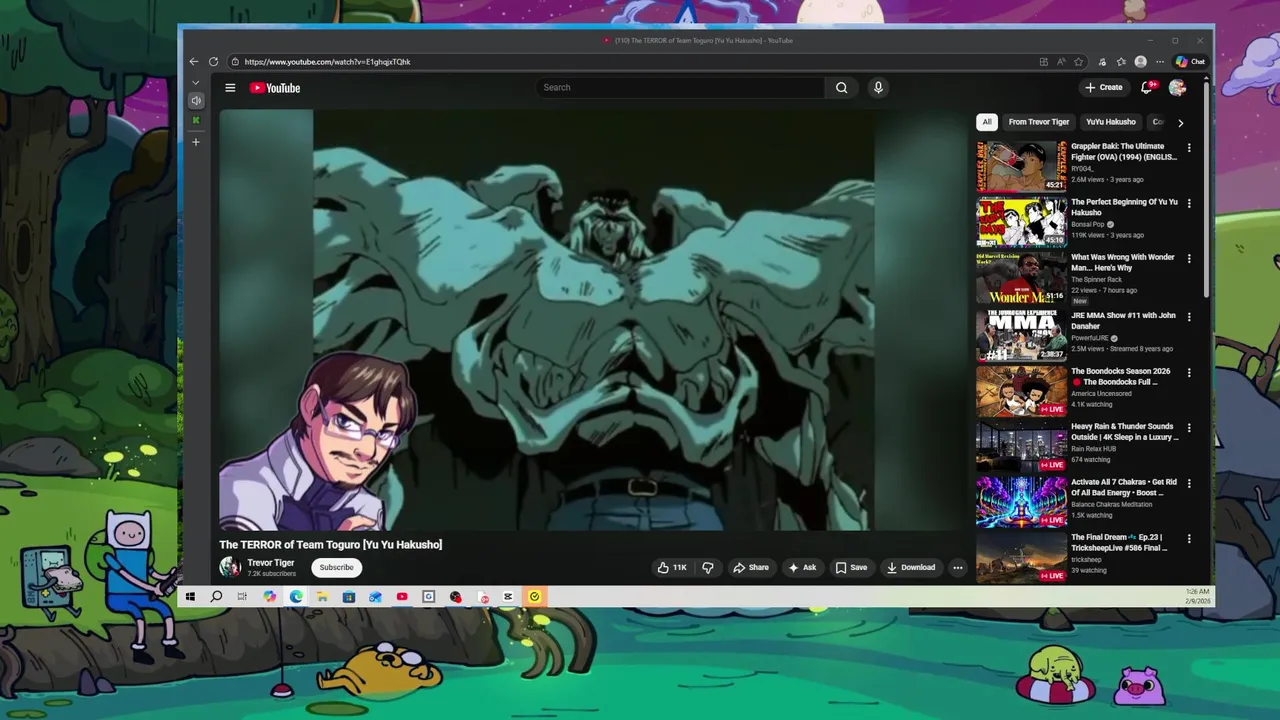The width and height of the screenshot is (1280, 720).
Task: Like the video with thumbs up 11K
Action: tap(671, 567)
